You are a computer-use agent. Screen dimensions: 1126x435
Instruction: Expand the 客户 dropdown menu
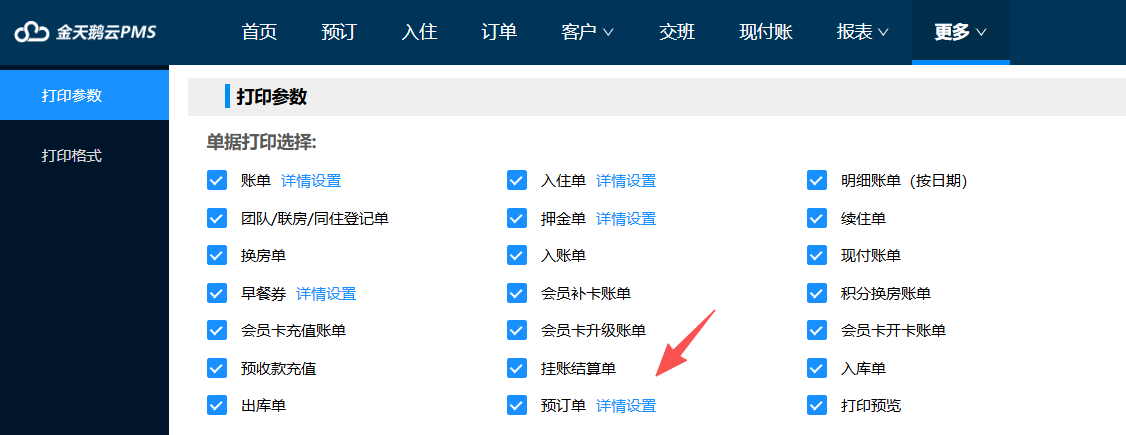[x=587, y=32]
